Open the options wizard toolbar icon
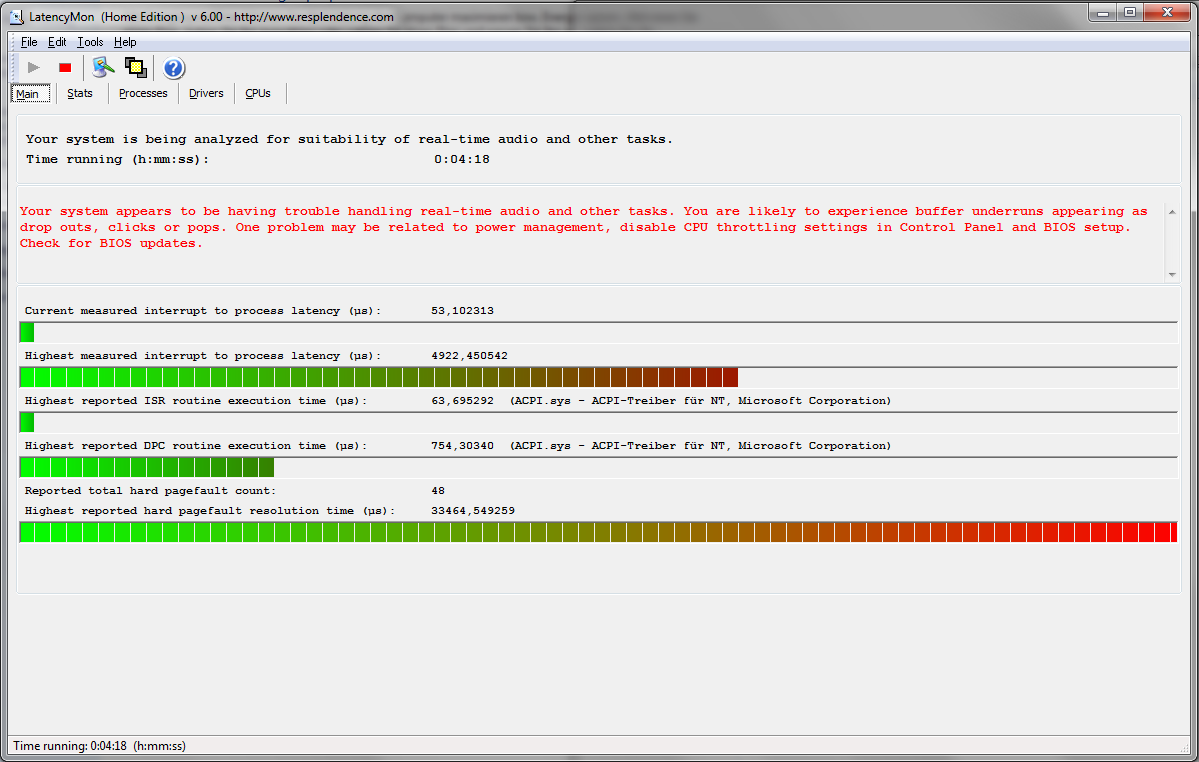Image resolution: width=1199 pixels, height=762 pixels. 103,67
